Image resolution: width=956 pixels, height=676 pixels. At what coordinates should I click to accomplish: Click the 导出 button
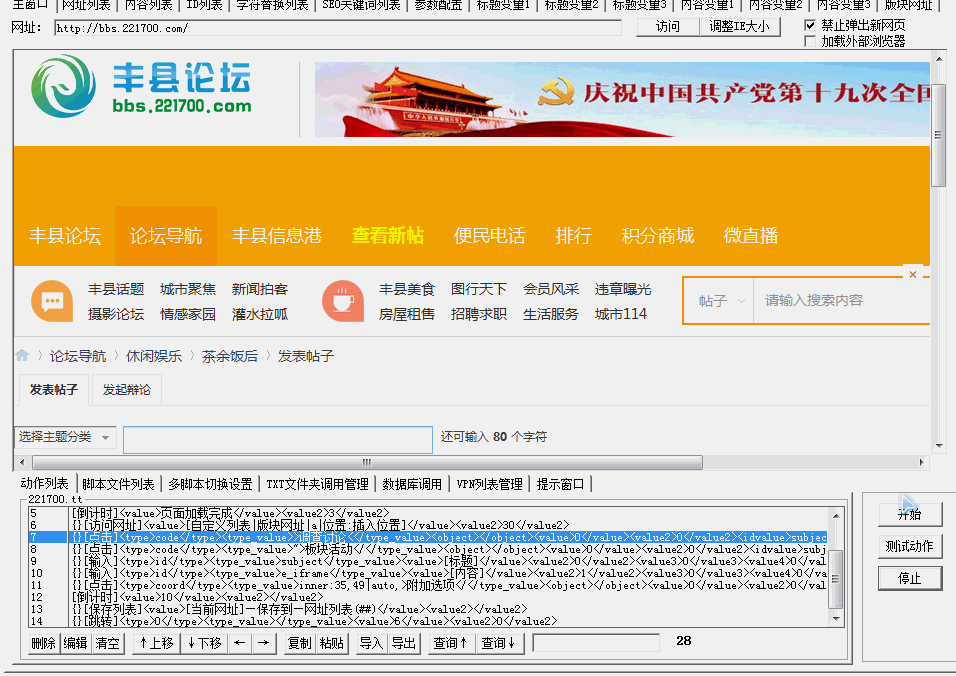click(x=404, y=643)
